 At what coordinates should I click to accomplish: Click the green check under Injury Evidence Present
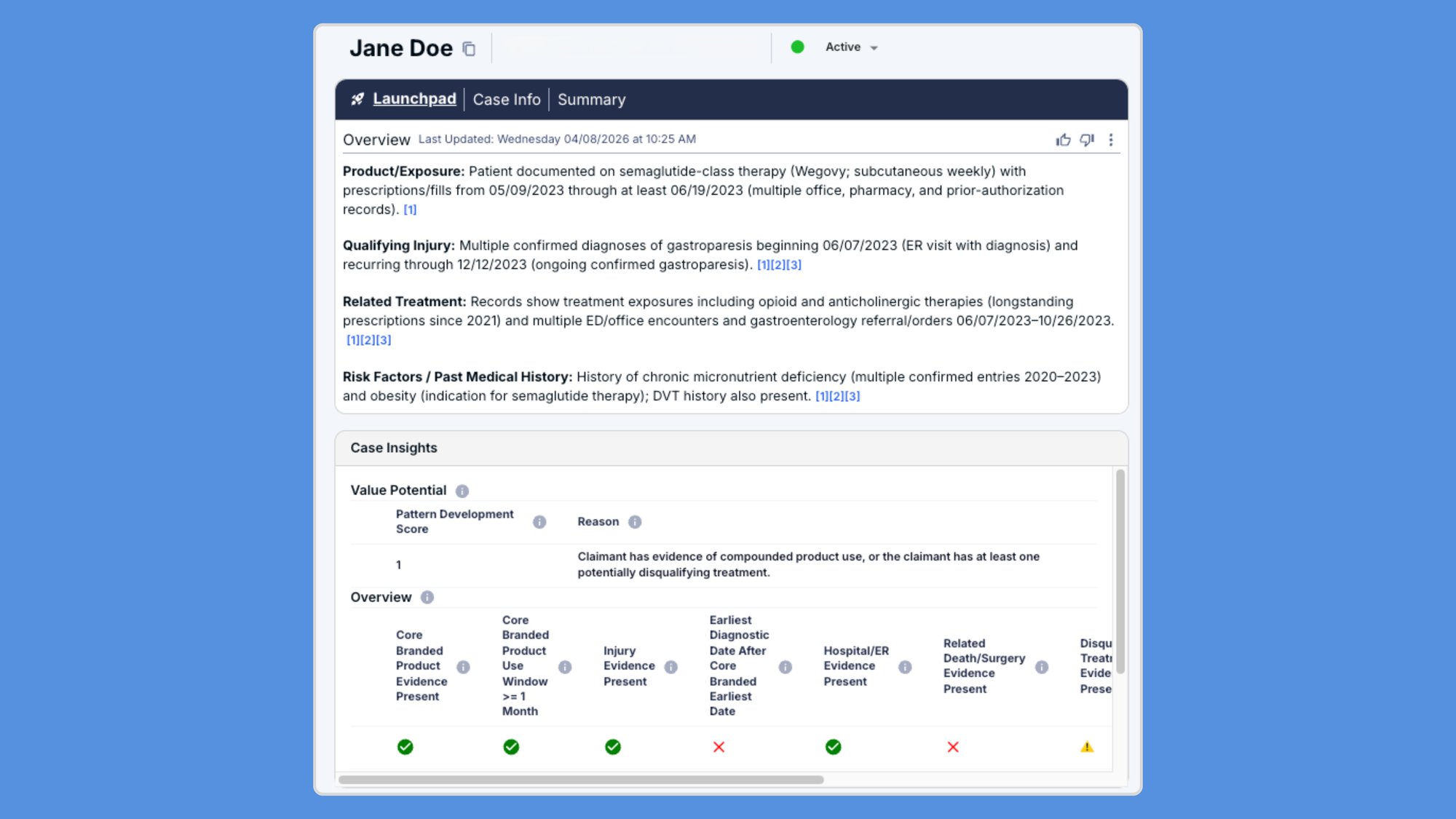[613, 746]
